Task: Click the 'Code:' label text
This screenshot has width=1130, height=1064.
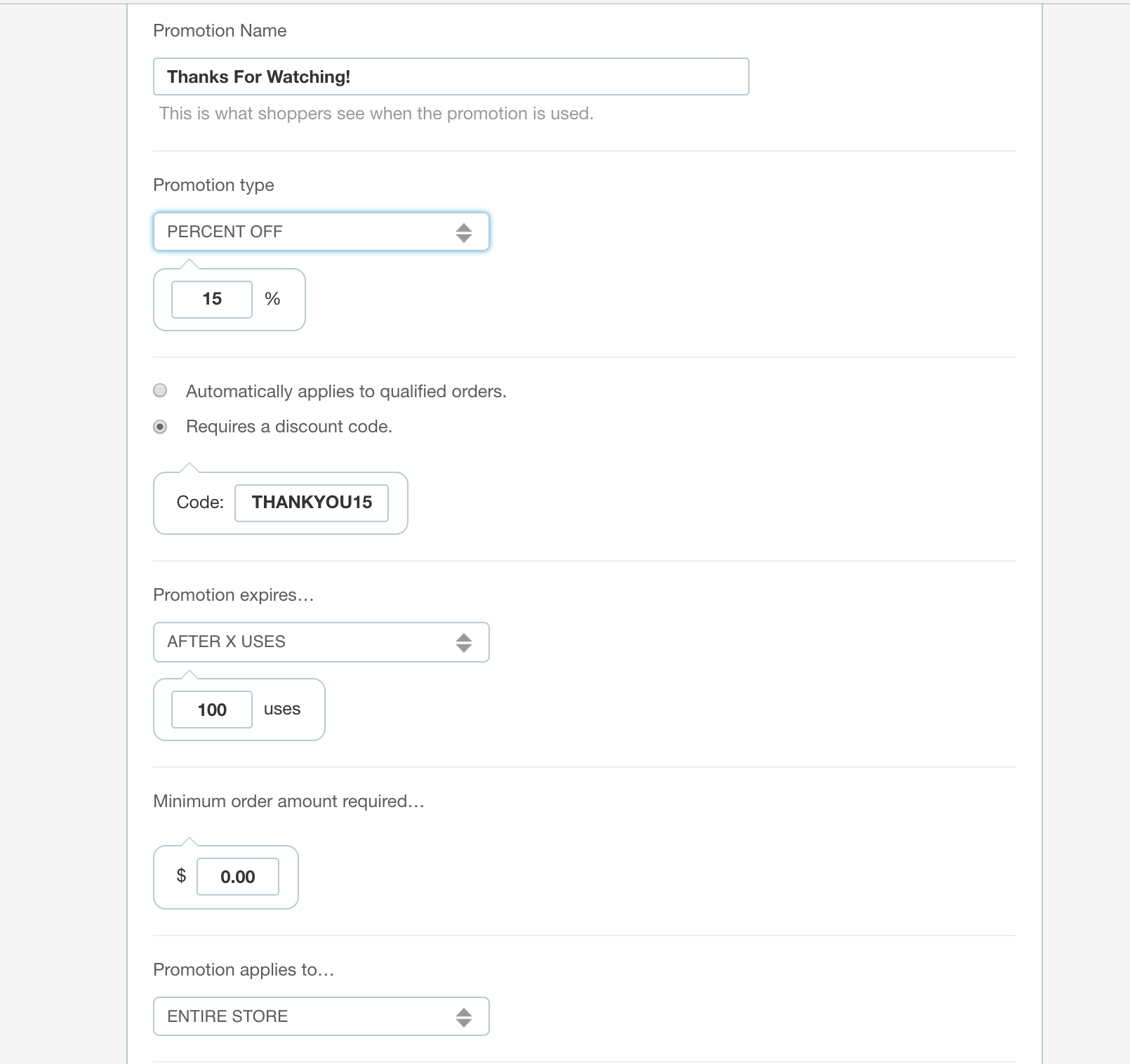Action: (x=200, y=503)
